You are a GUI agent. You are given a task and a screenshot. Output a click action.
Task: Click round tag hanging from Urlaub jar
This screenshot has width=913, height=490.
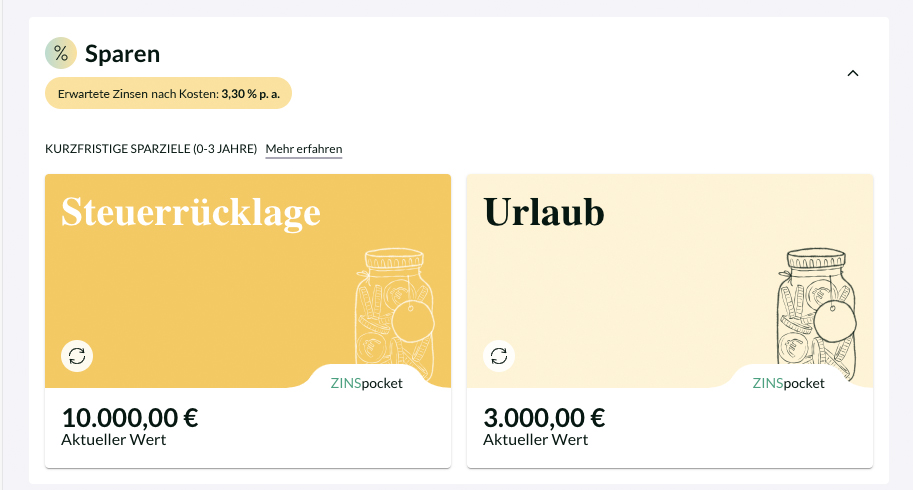coord(835,322)
